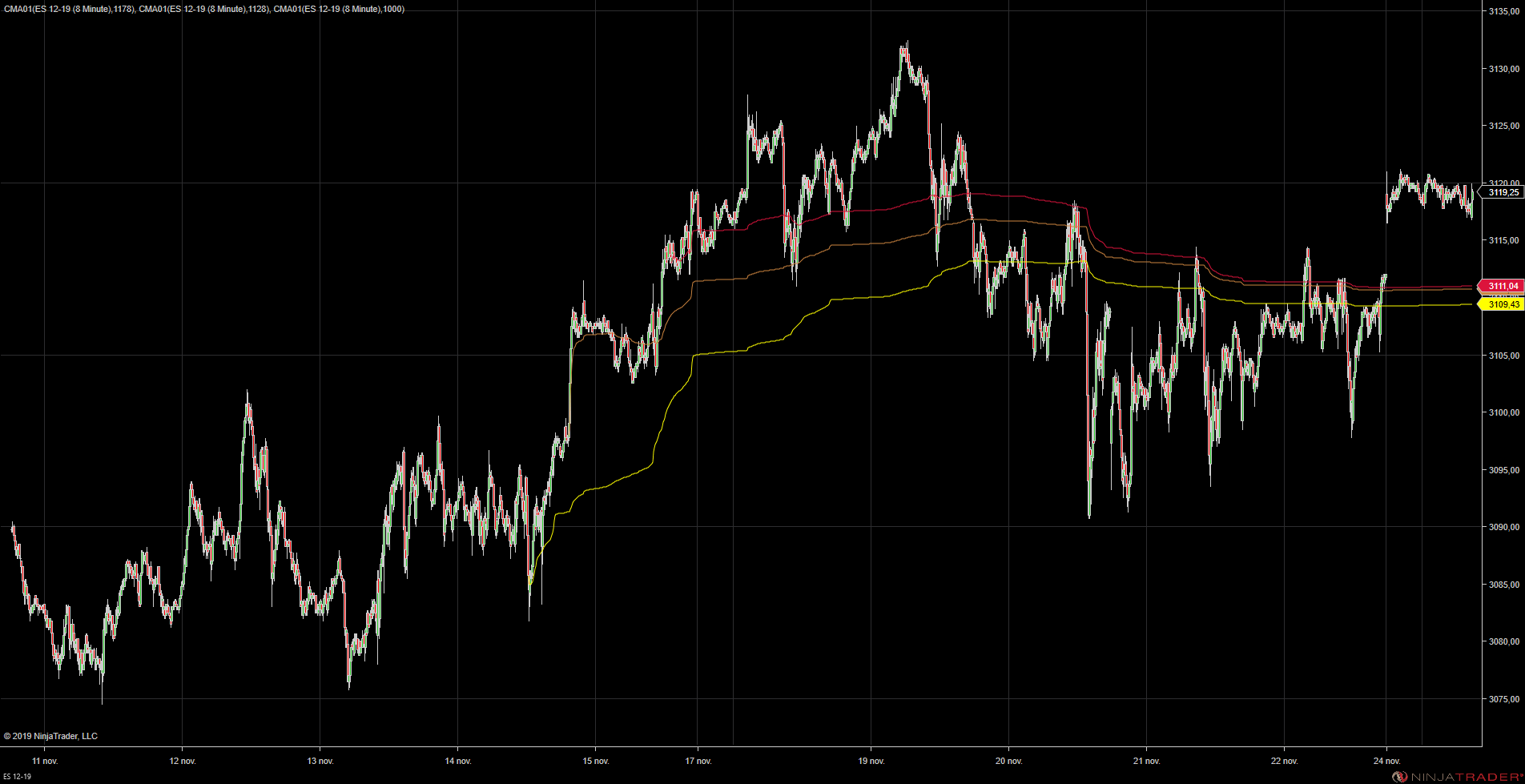Click the 3125,00 price axis label
The image size is (1525, 784).
point(1503,126)
